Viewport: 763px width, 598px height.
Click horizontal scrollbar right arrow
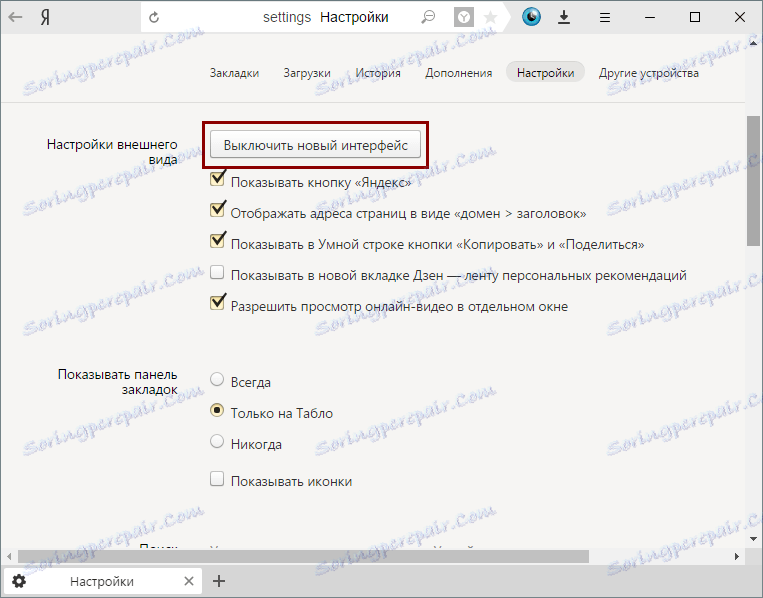click(737, 556)
